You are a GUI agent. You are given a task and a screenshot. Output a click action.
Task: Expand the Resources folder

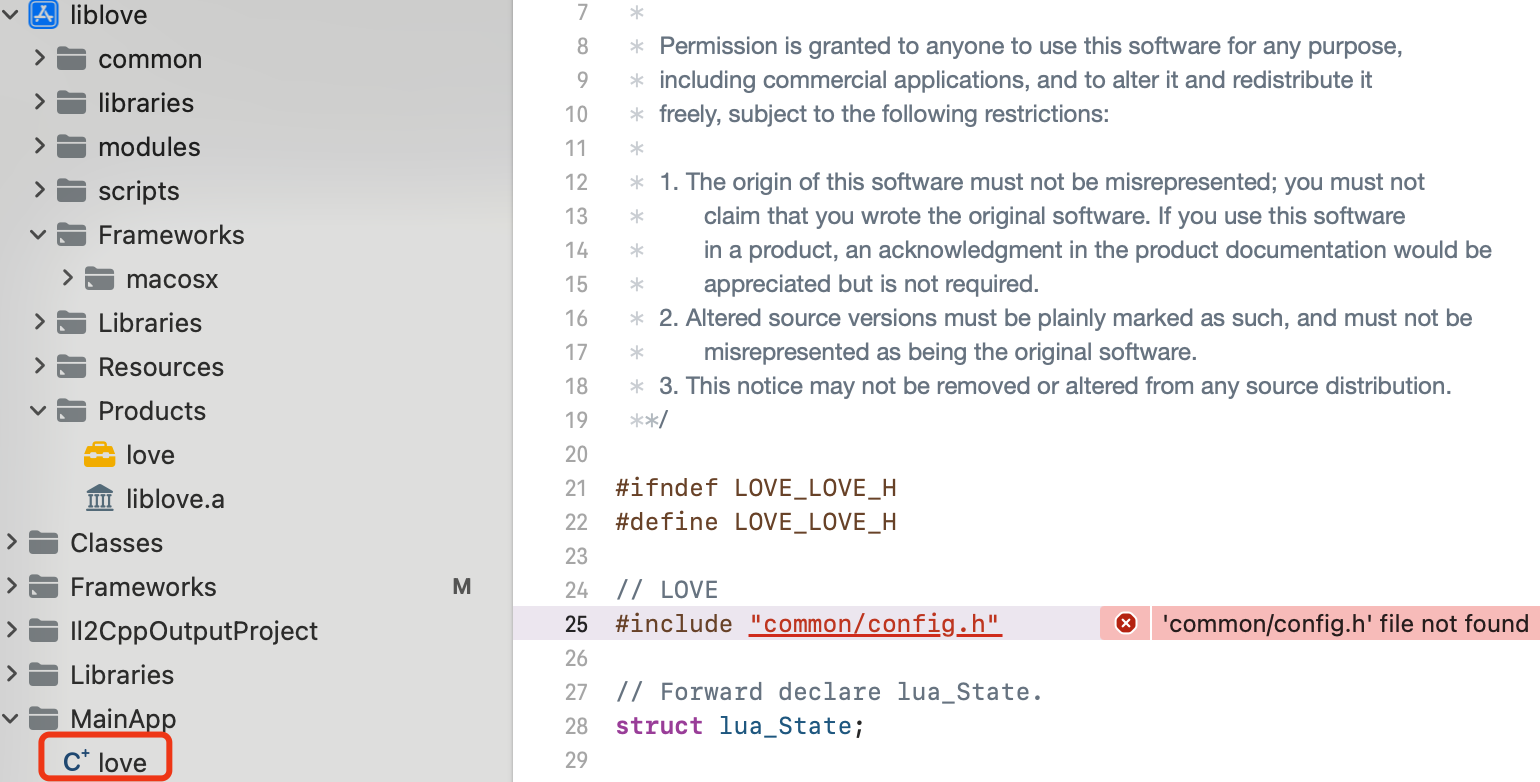pos(39,367)
